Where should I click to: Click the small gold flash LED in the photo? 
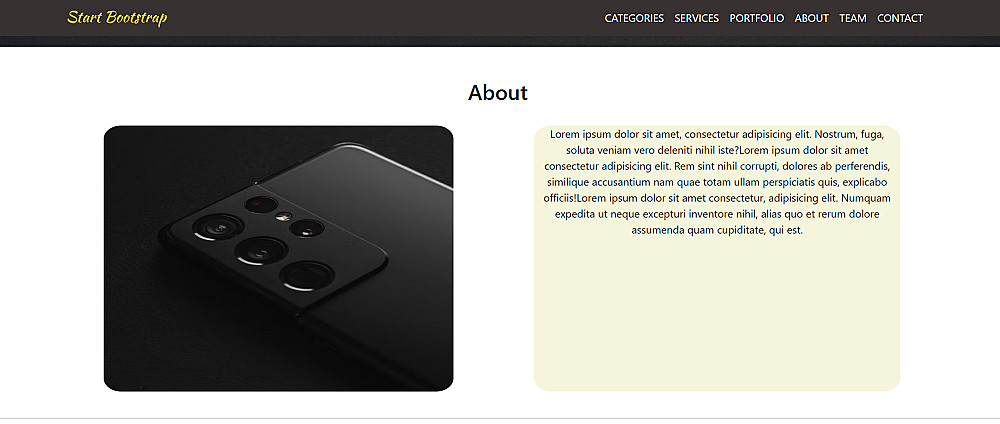pos(281,217)
